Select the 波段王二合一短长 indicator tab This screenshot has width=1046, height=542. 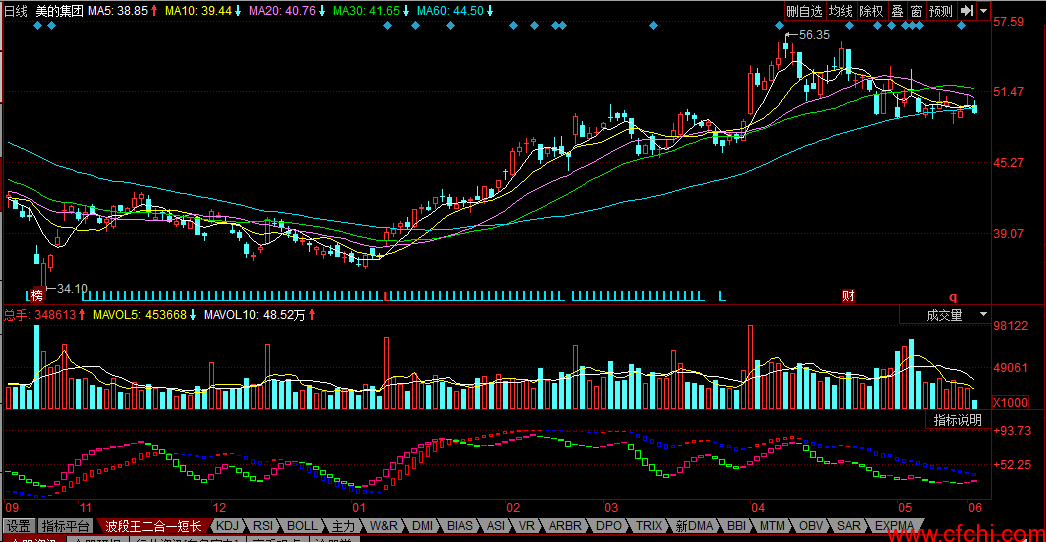pyautogui.click(x=154, y=525)
